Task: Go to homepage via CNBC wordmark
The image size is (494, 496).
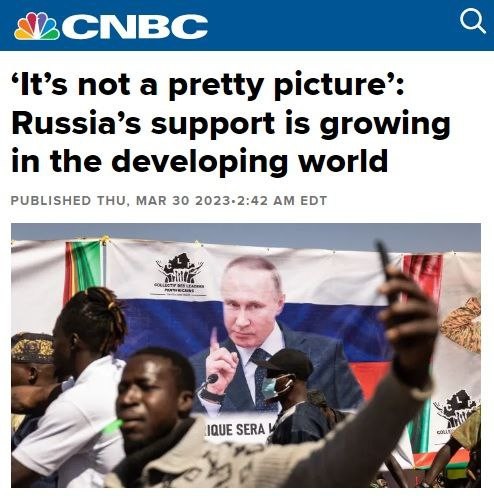Action: (136, 26)
